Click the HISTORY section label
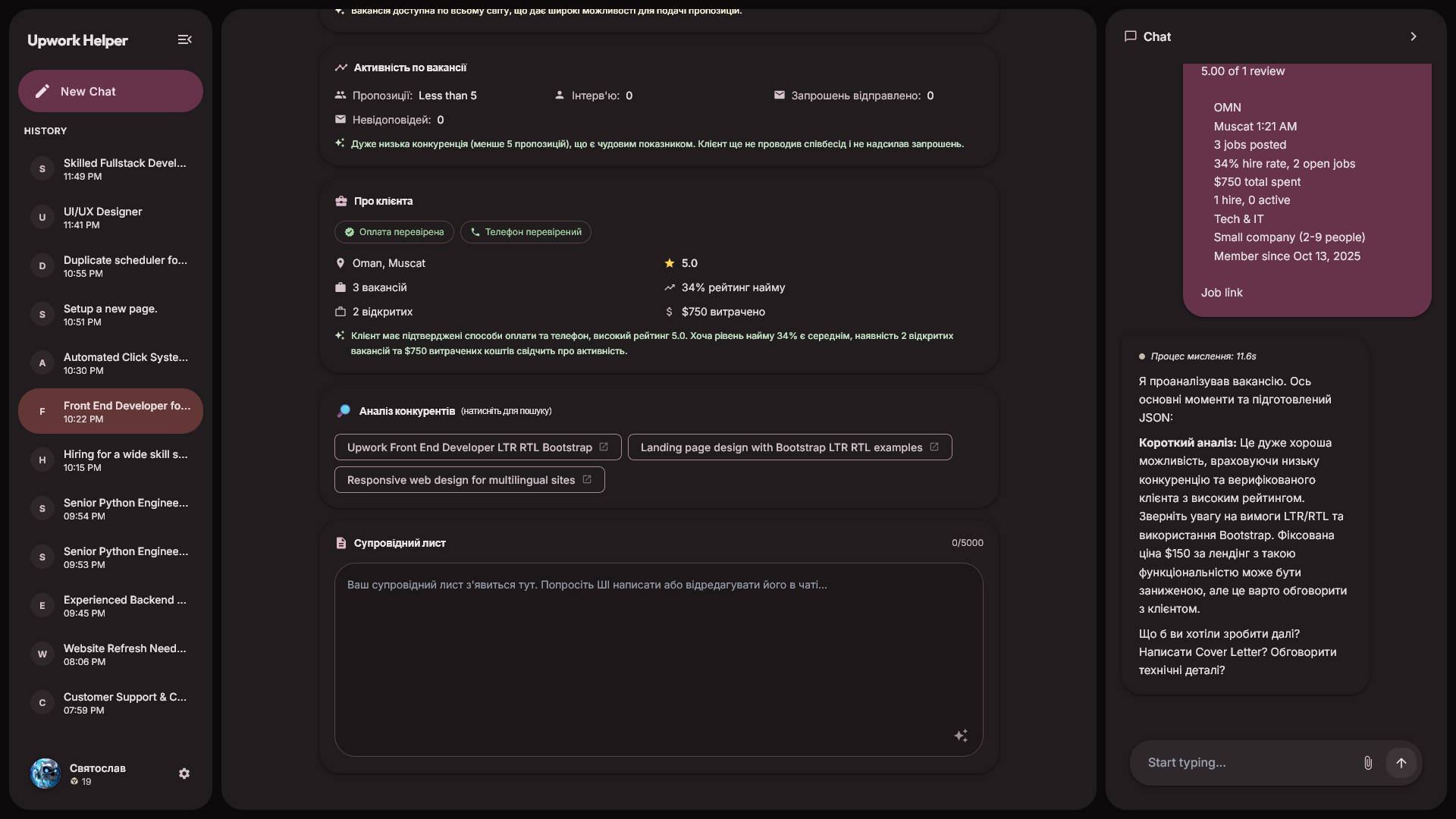 [x=45, y=131]
